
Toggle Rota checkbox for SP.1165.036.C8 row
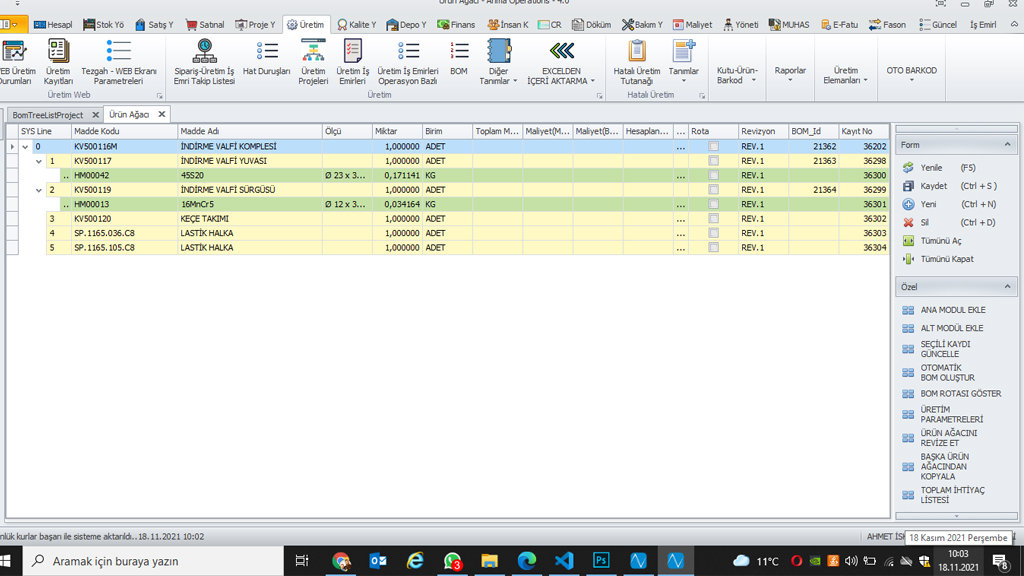coord(713,233)
